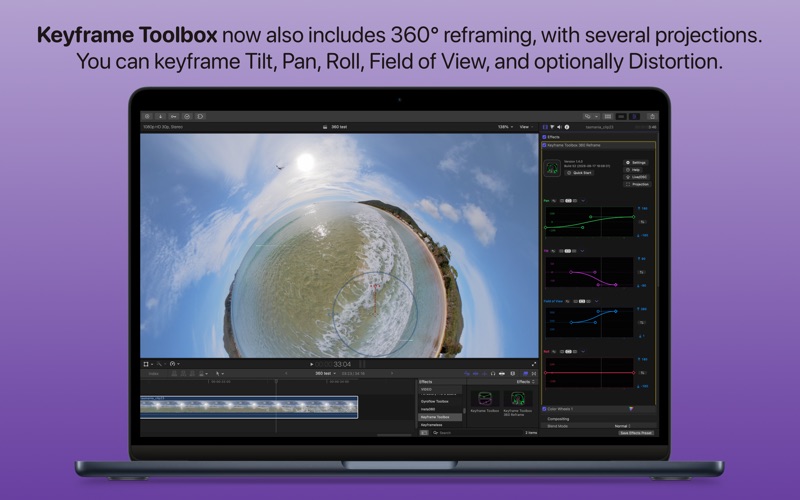Click the viewer full-screen arrows icon
This screenshot has width=800, height=500.
tap(534, 364)
